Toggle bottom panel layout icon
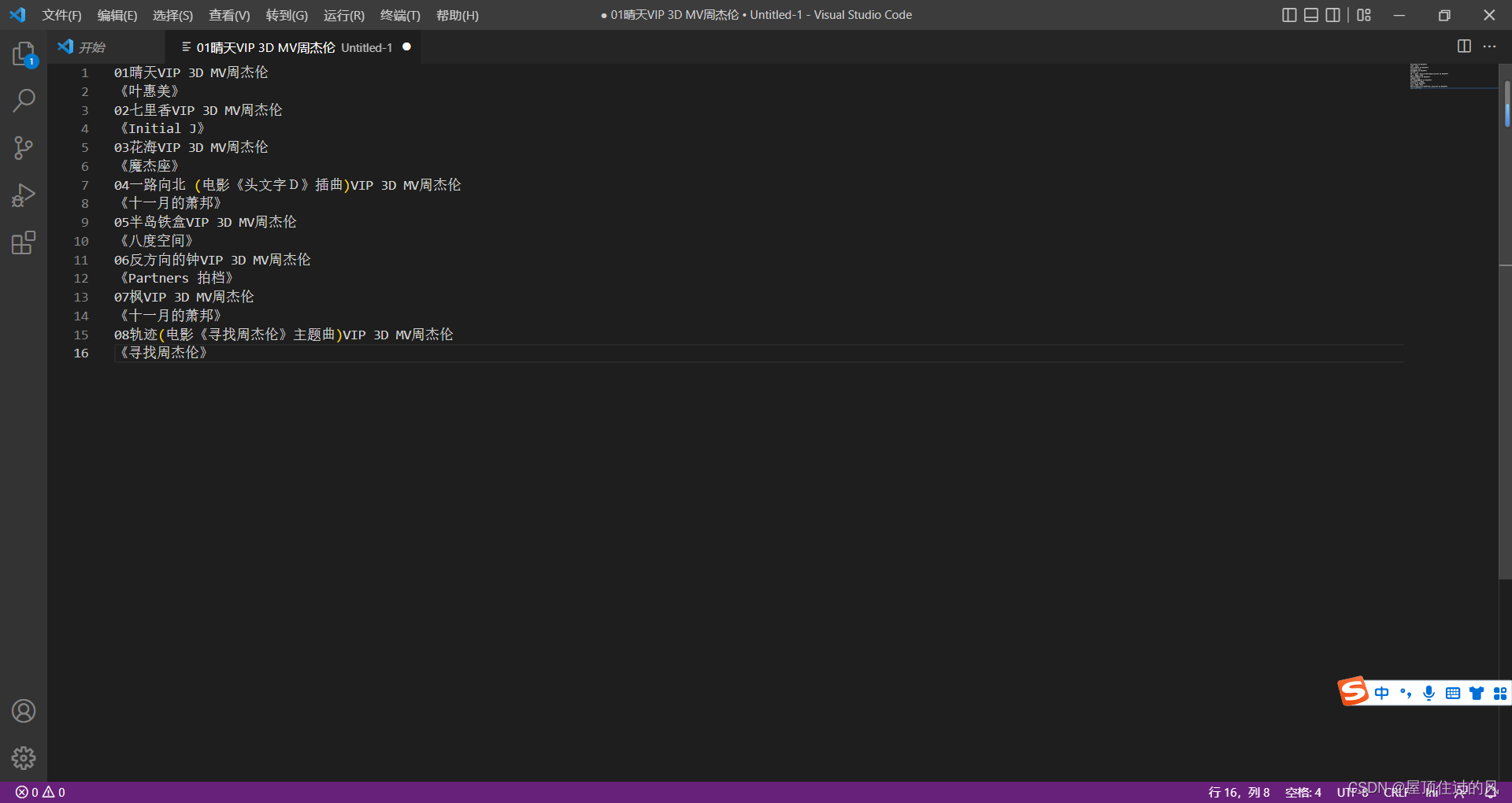 tap(1311, 15)
